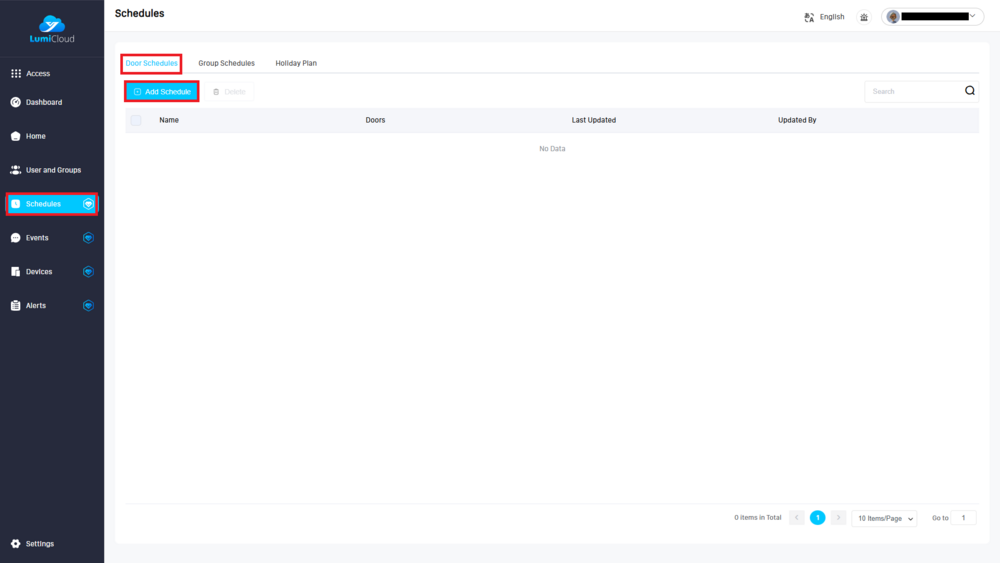Open the 10 Items/Page dropdown

884,518
